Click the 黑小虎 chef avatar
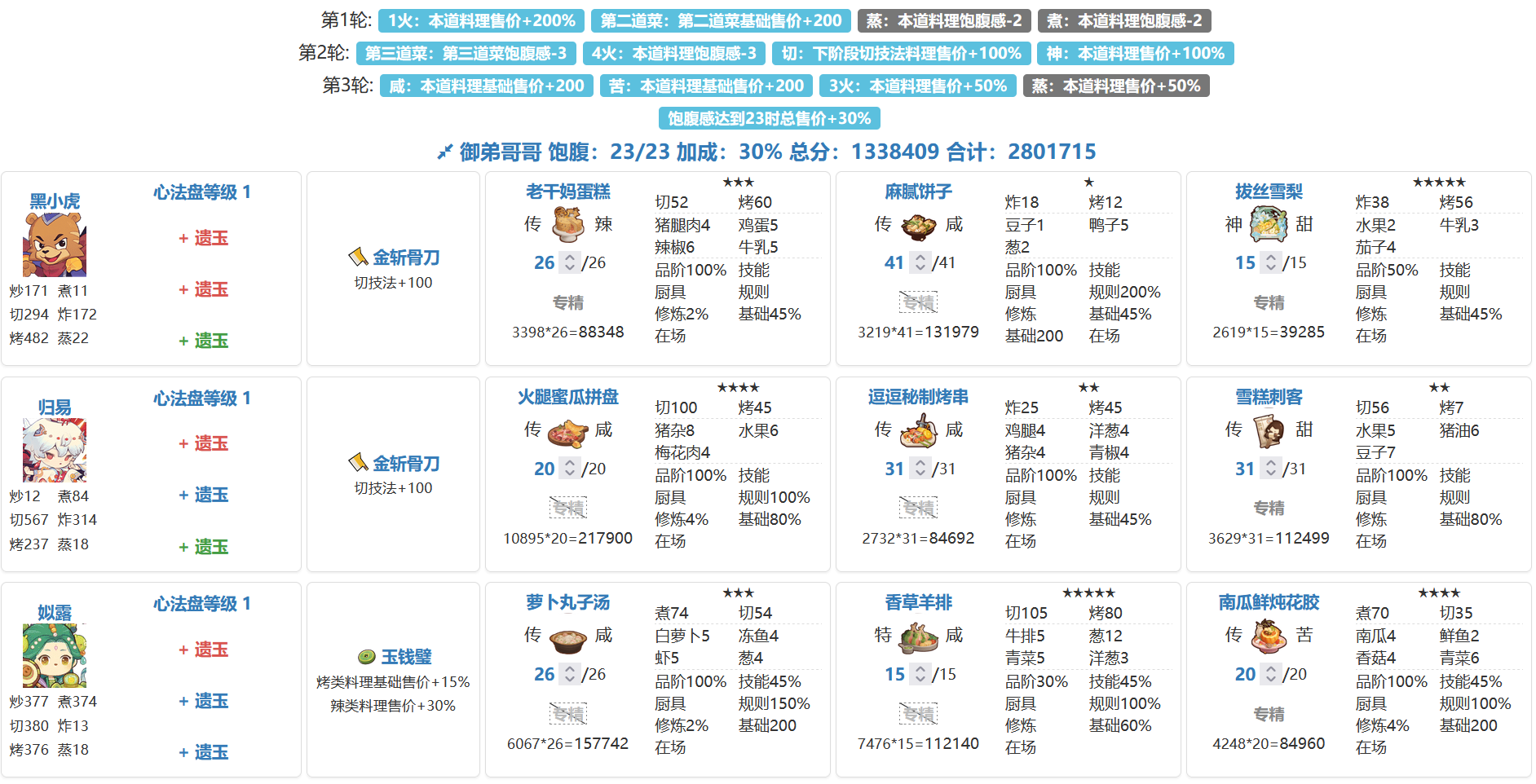Viewport: 1536px width, 784px height. click(x=55, y=245)
